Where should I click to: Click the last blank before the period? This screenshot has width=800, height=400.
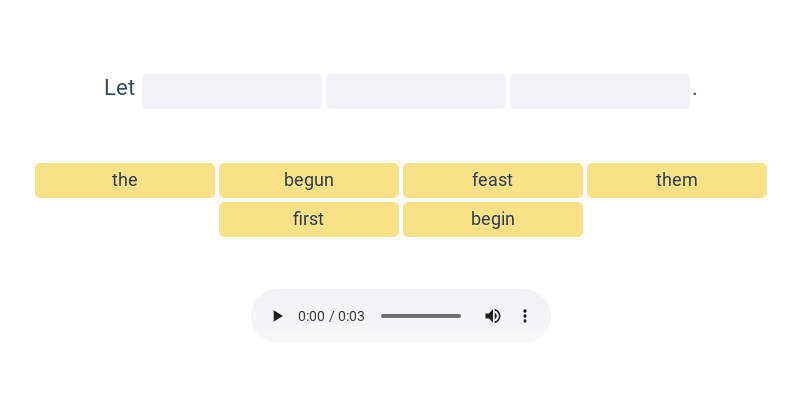pos(600,91)
